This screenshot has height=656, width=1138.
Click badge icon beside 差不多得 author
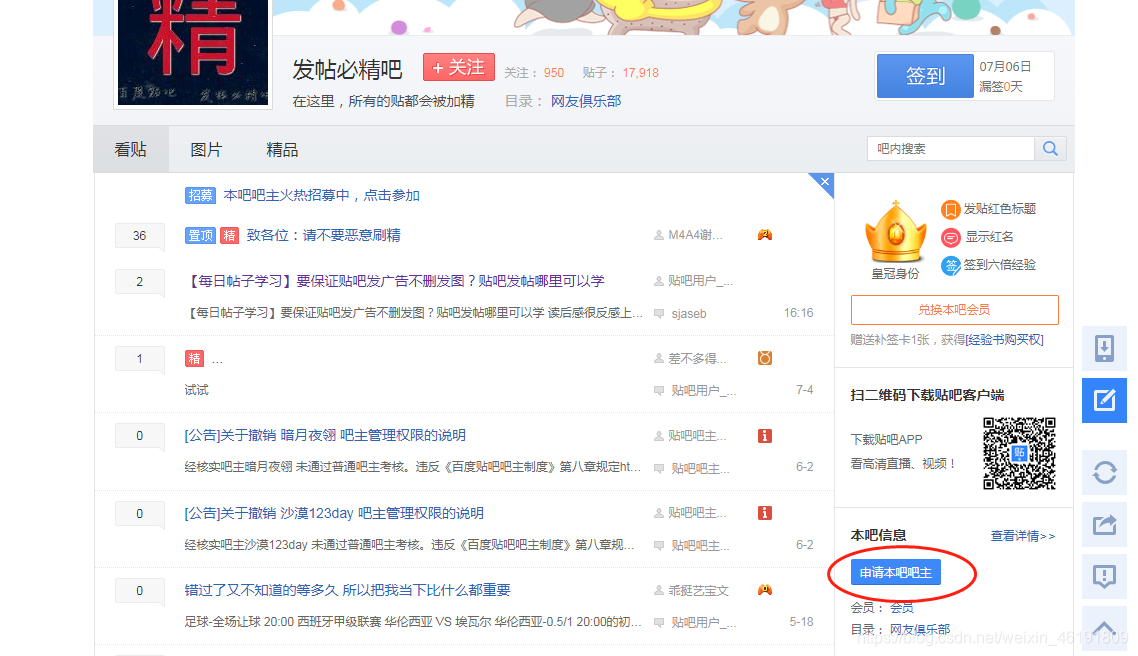tap(764, 358)
